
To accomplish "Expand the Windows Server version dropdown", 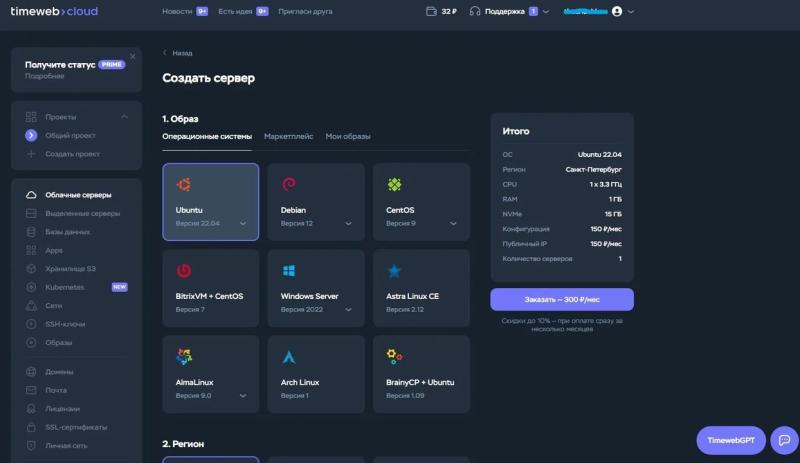I will [348, 310].
